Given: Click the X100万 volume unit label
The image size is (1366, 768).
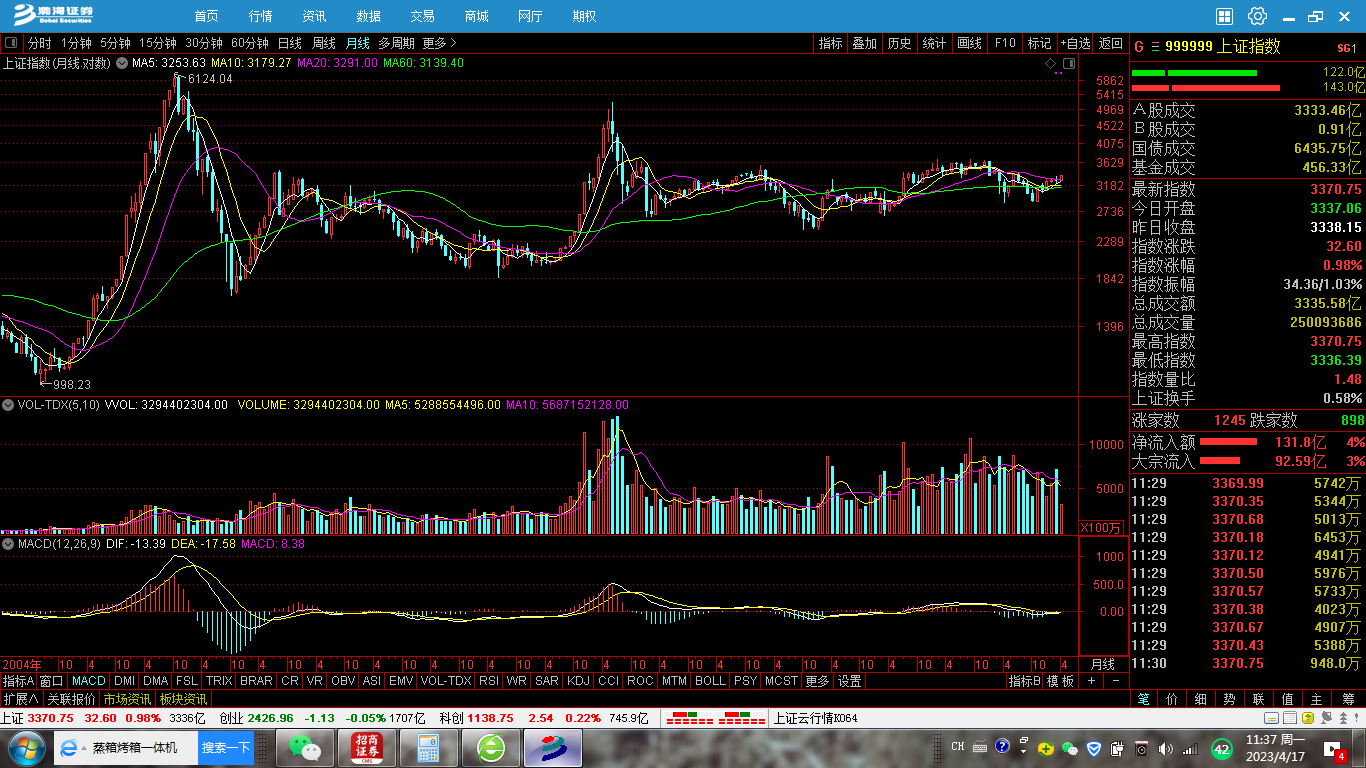Looking at the screenshot, I should 1102,527.
